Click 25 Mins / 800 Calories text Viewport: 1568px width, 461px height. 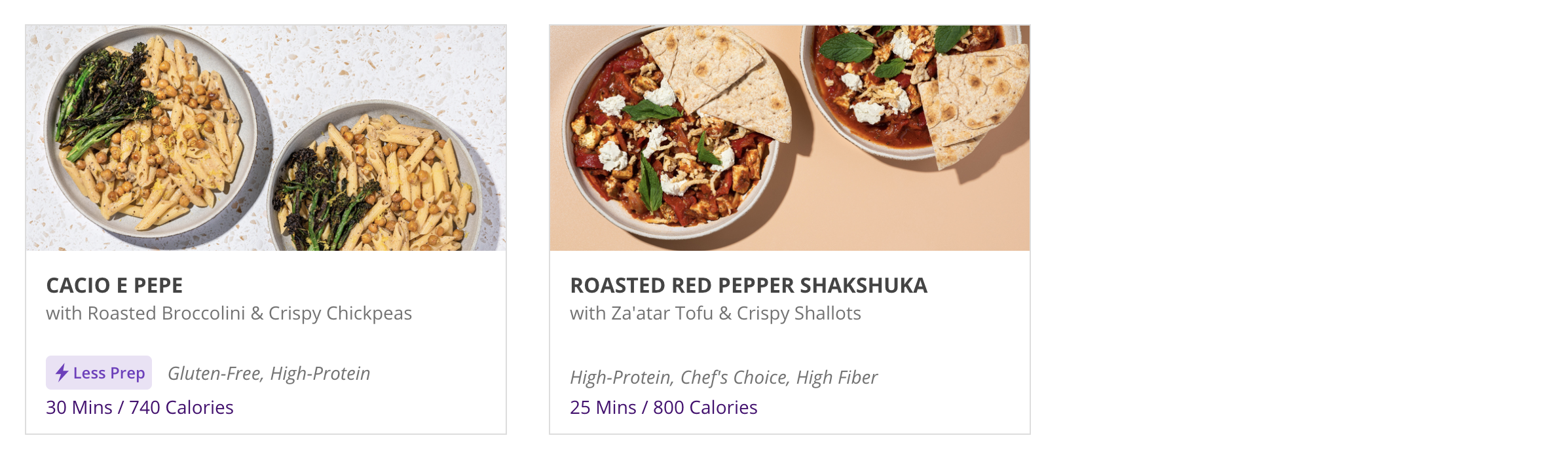click(x=663, y=407)
